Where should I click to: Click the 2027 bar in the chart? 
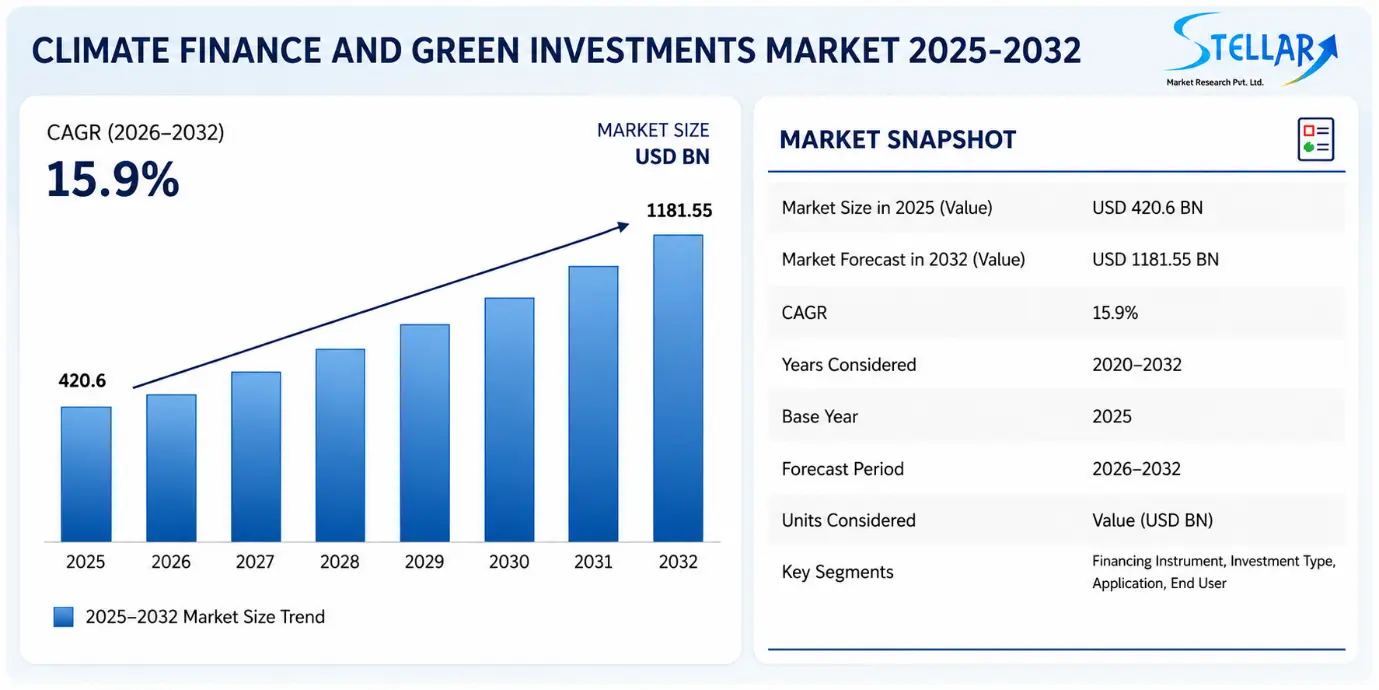pos(256,457)
